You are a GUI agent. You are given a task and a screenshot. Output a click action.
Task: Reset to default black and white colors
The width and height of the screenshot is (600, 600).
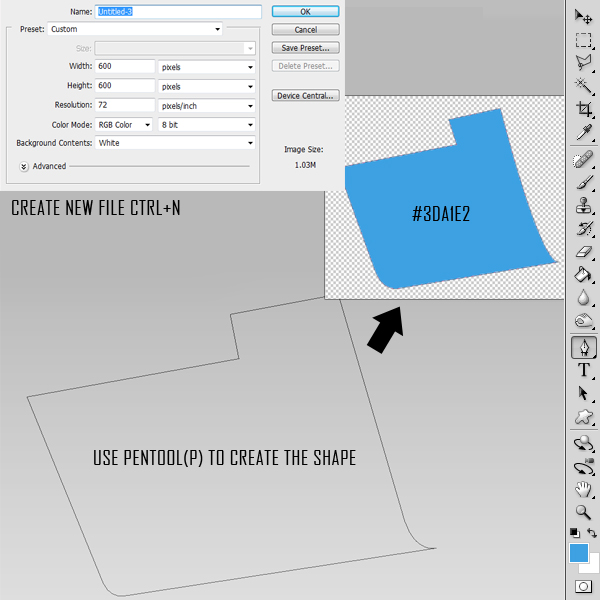[x=574, y=533]
